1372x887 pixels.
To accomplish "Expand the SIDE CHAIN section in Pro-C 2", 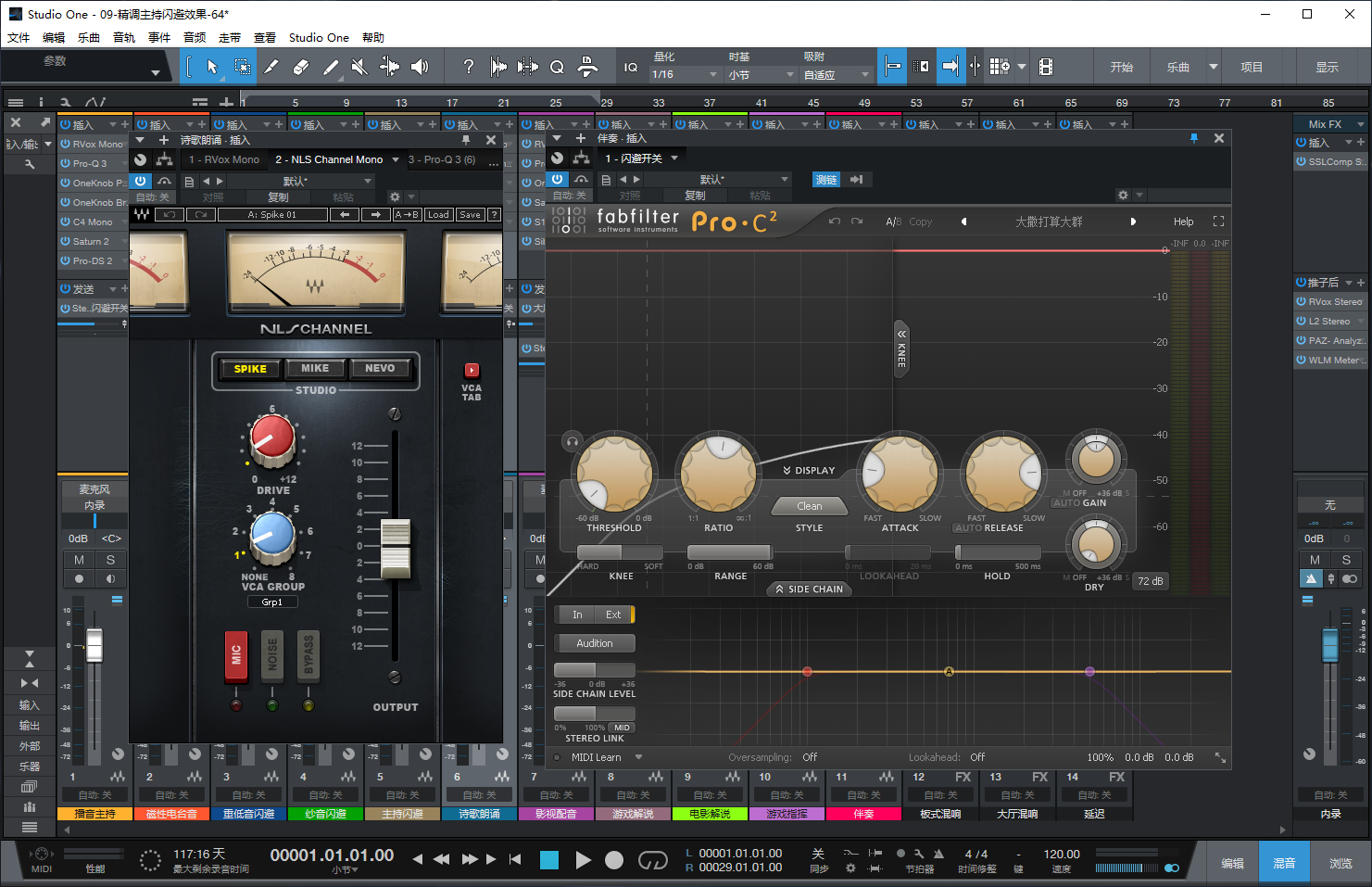I will pyautogui.click(x=809, y=589).
